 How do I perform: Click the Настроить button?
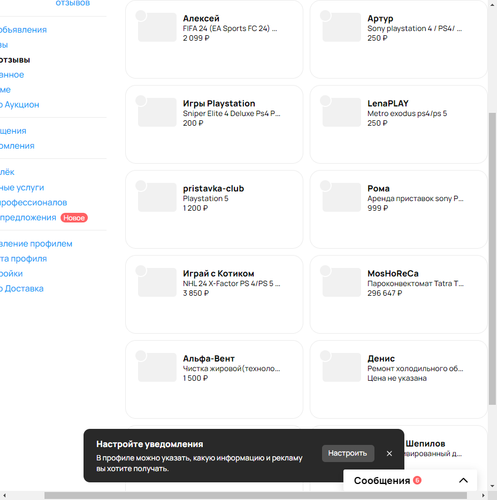pyautogui.click(x=348, y=453)
